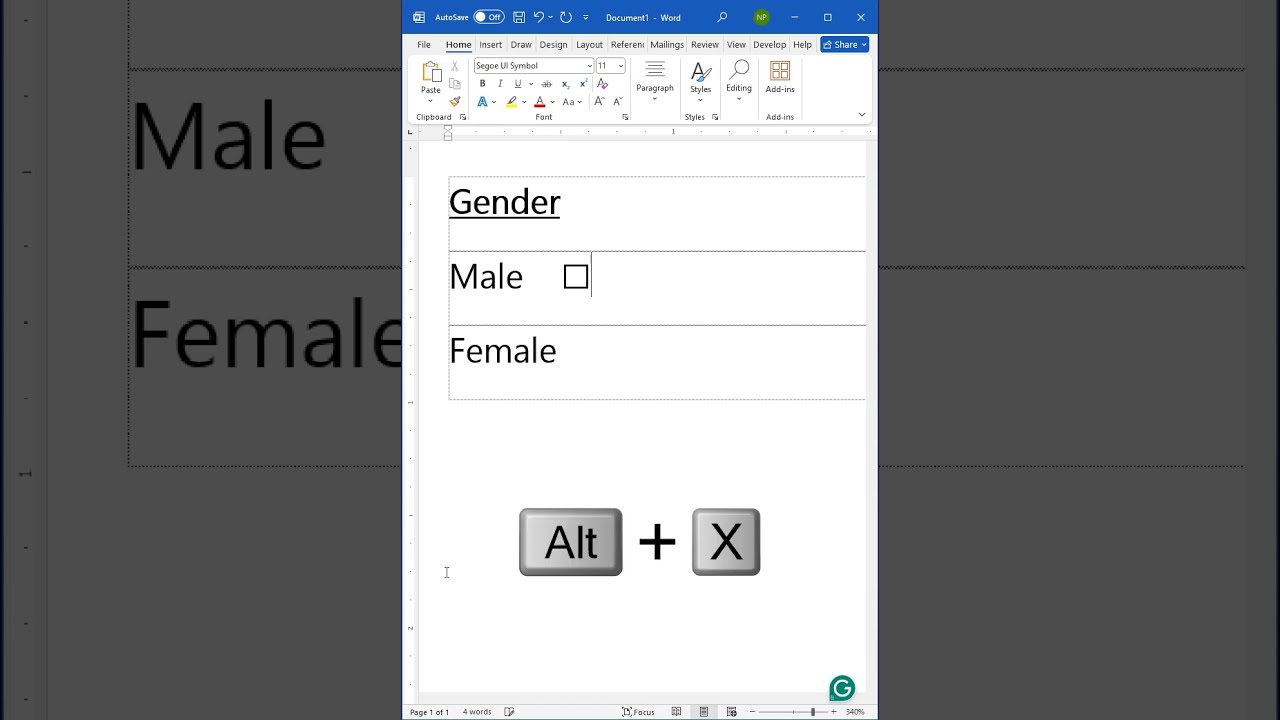The image size is (1280, 720).
Task: Apply the Text Effects letter A icon
Action: pyautogui.click(x=482, y=102)
